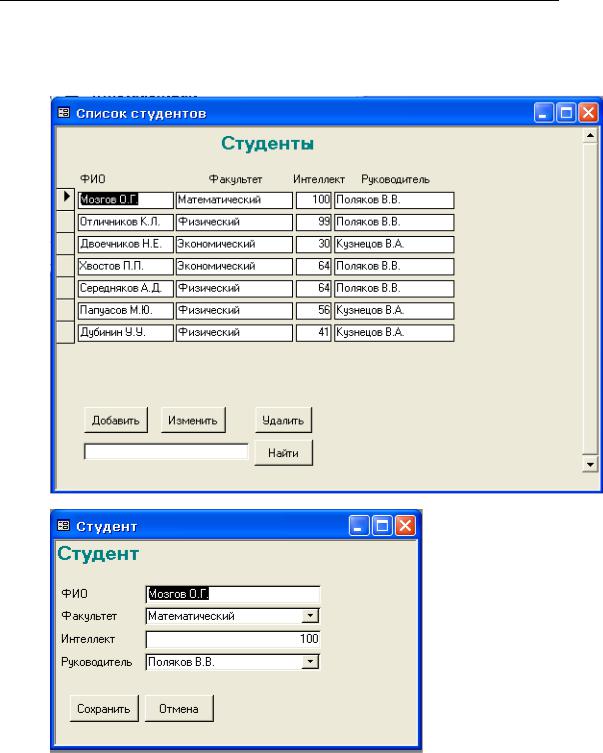
Task: Open the Руководитель dropdown in Студент form
Action: coord(311,662)
